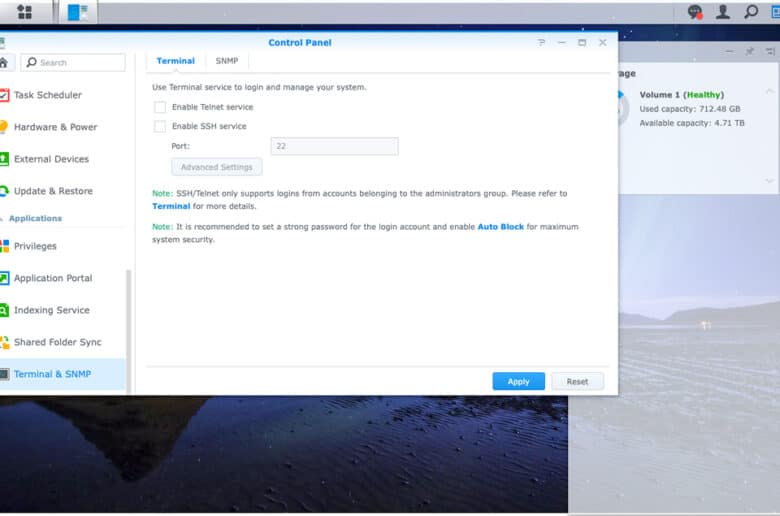Click the sidebar vertical scrollbar

(x=129, y=331)
